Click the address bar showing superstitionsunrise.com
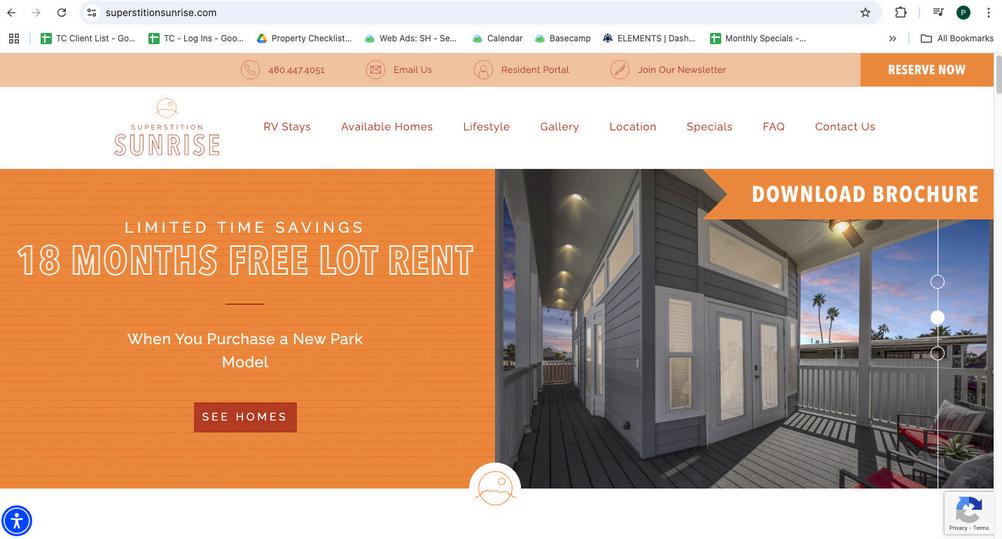Image resolution: width=1002 pixels, height=539 pixels. (x=473, y=13)
